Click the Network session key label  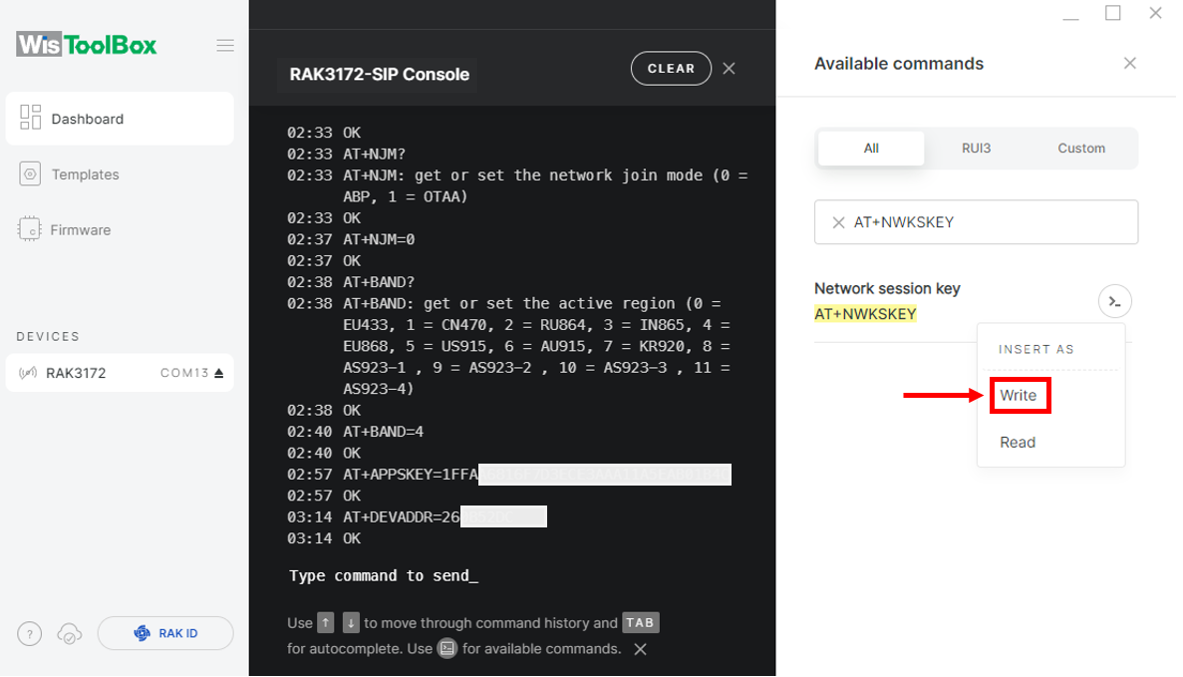tap(886, 288)
